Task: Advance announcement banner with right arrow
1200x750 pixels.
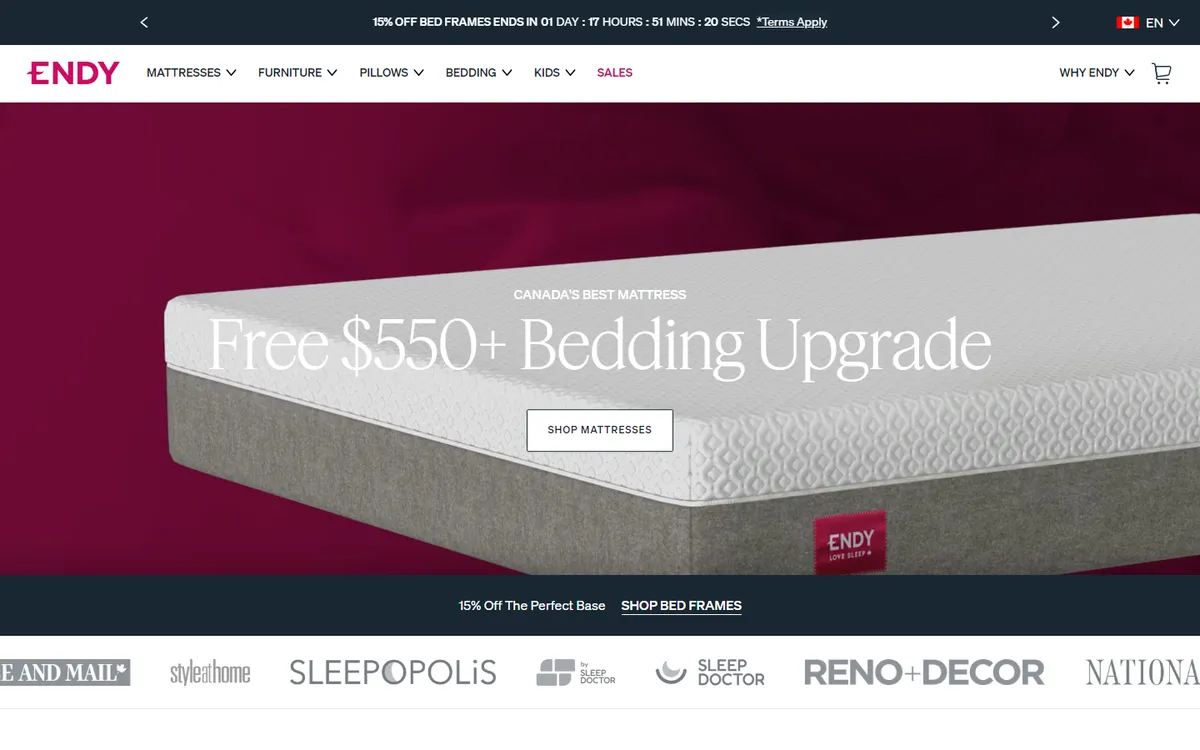Action: point(1055,22)
